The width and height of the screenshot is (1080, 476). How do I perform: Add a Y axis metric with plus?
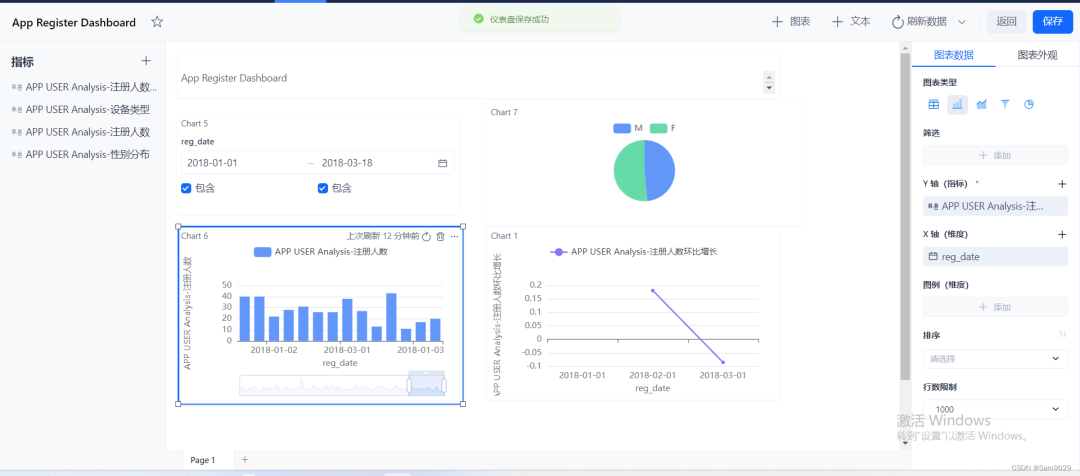[x=1062, y=184]
